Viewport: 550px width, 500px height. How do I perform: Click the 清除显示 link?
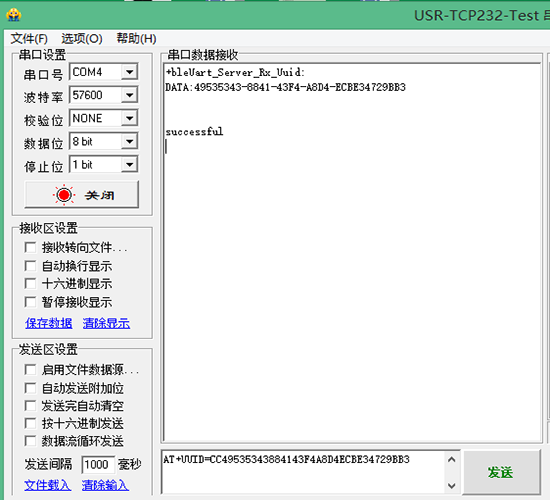(x=106, y=324)
